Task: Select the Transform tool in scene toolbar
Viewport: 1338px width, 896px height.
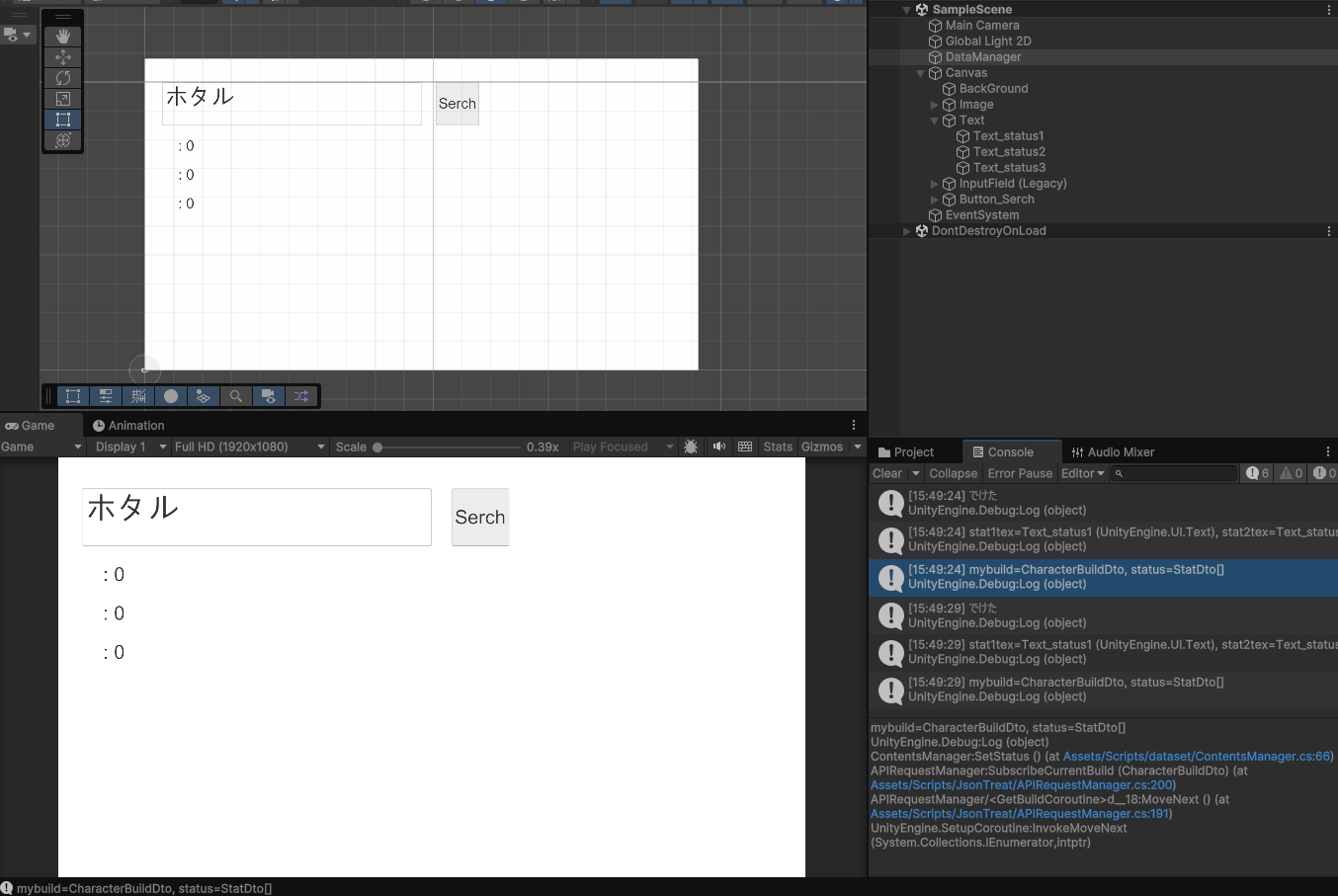Action: point(63,140)
